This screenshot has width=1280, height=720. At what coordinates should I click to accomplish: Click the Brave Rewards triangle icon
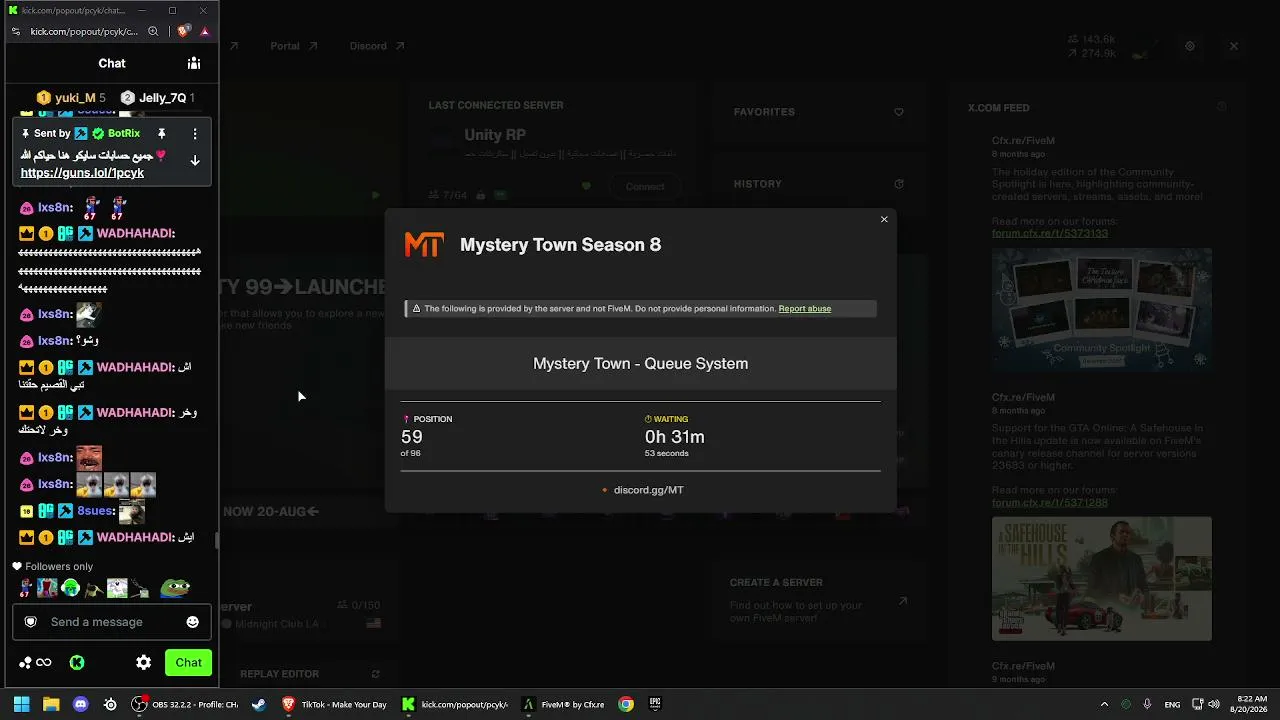click(x=204, y=31)
